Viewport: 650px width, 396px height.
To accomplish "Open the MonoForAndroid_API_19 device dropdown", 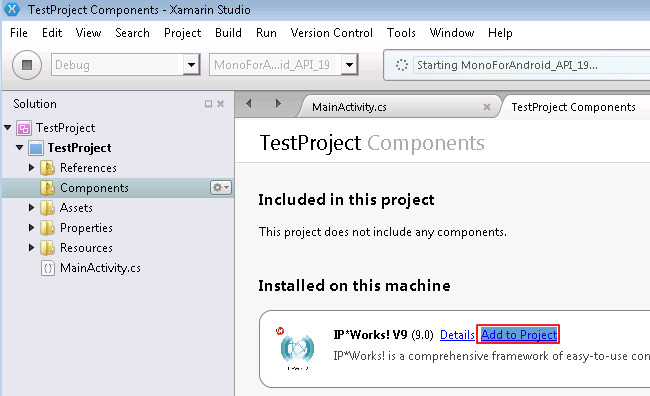I will pyautogui.click(x=349, y=65).
